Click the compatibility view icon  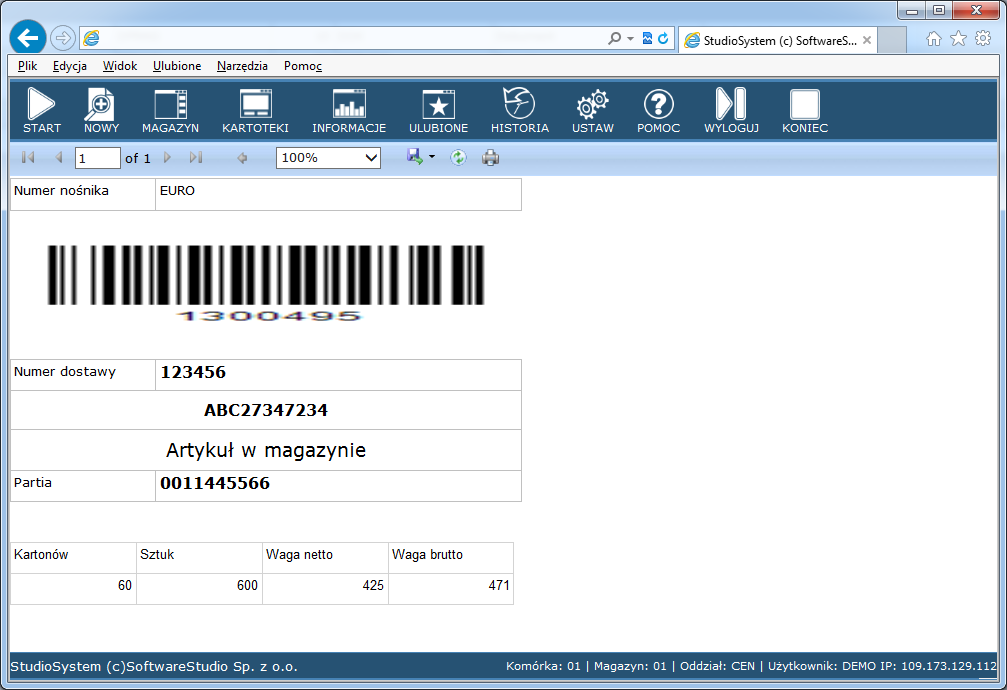tap(647, 39)
